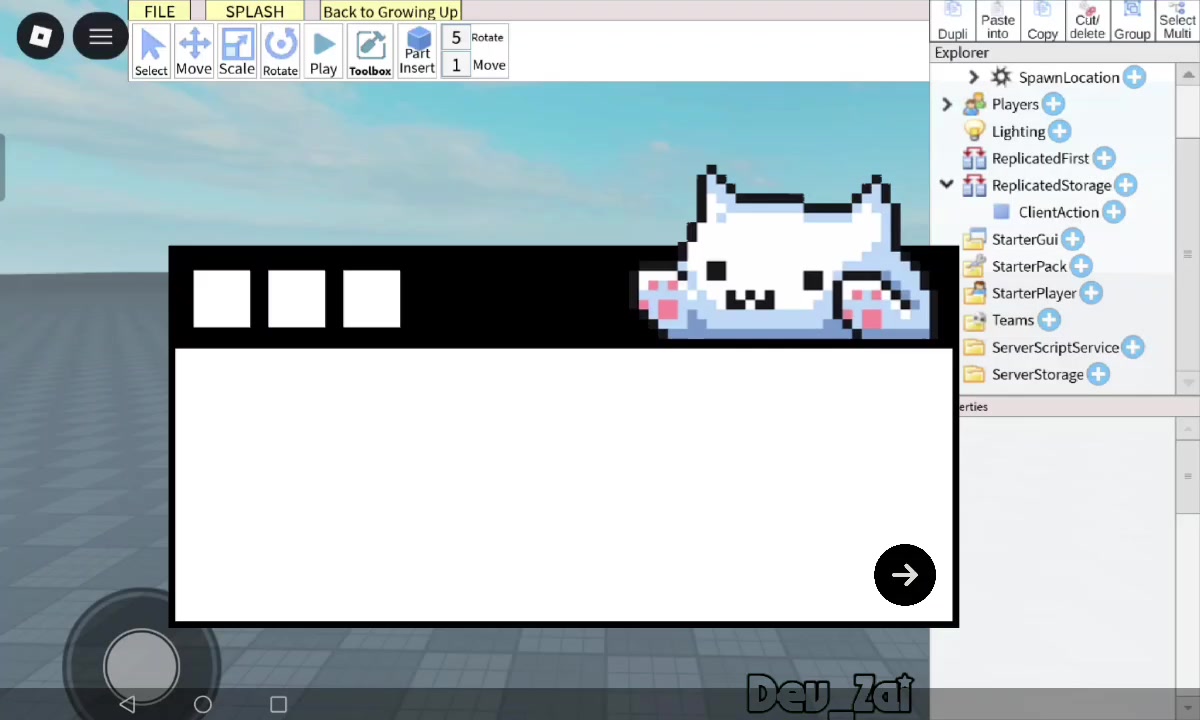This screenshot has height=720, width=1200.
Task: Expand the SpawnLocation tree node
Action: point(974,77)
